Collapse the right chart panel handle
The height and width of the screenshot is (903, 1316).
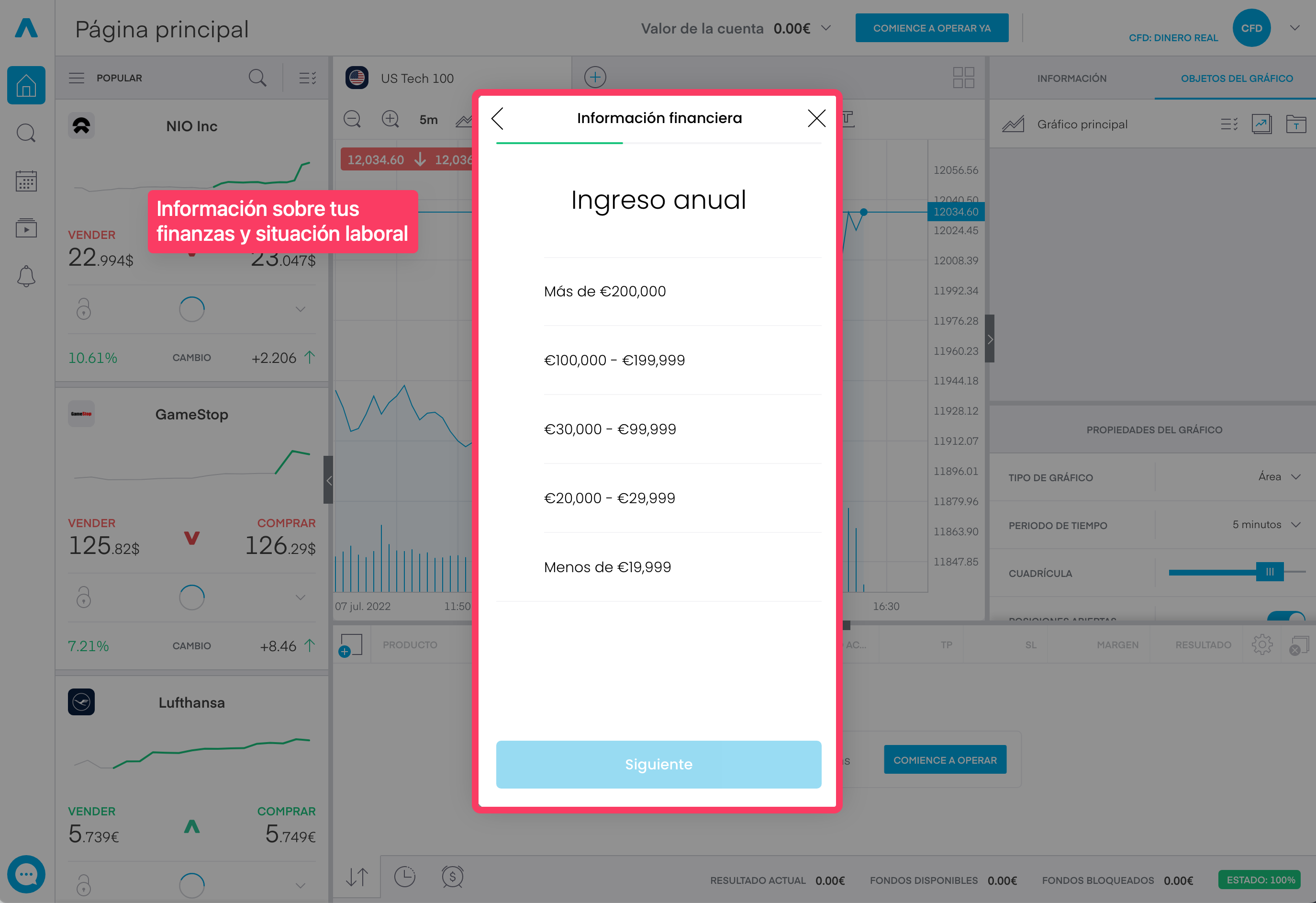[x=990, y=339]
